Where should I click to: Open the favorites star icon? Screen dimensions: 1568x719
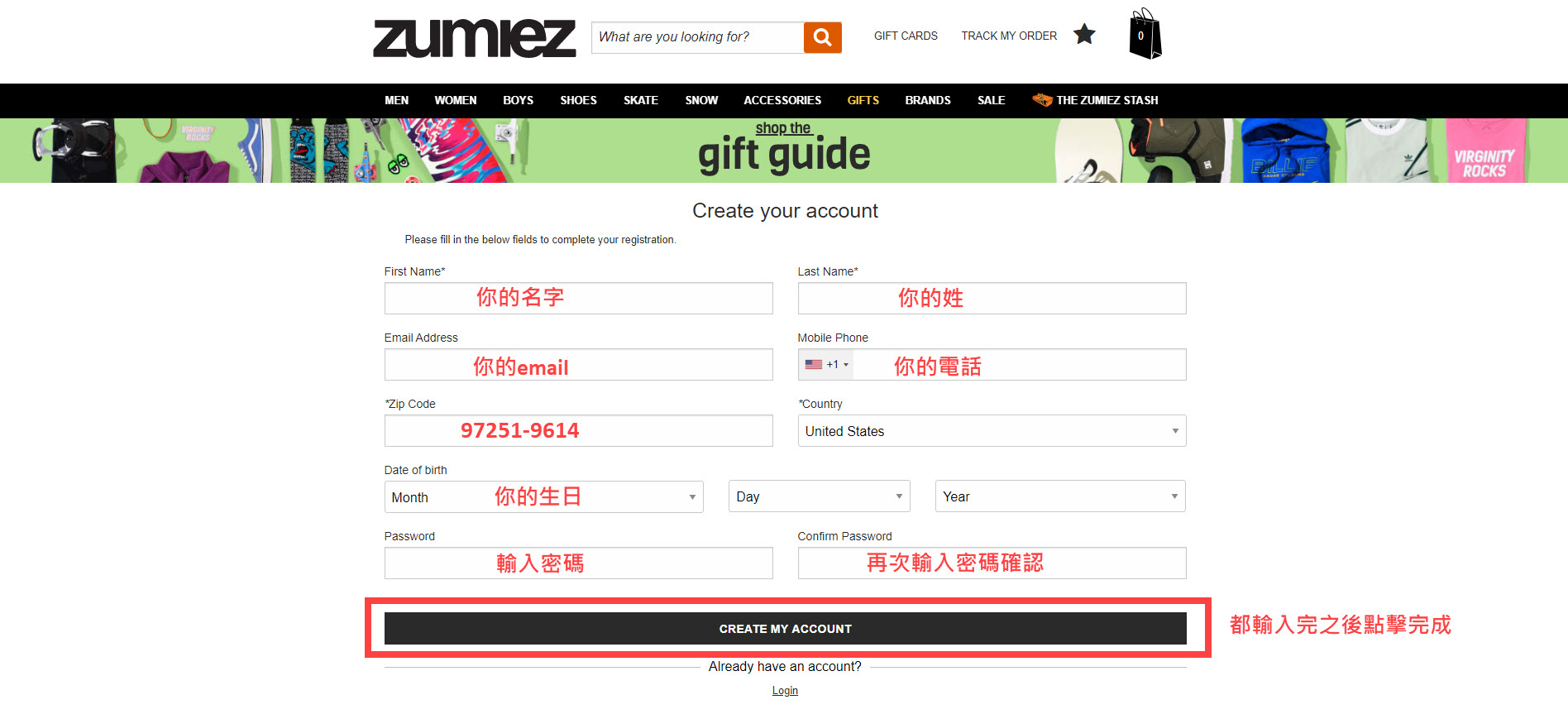tap(1083, 35)
